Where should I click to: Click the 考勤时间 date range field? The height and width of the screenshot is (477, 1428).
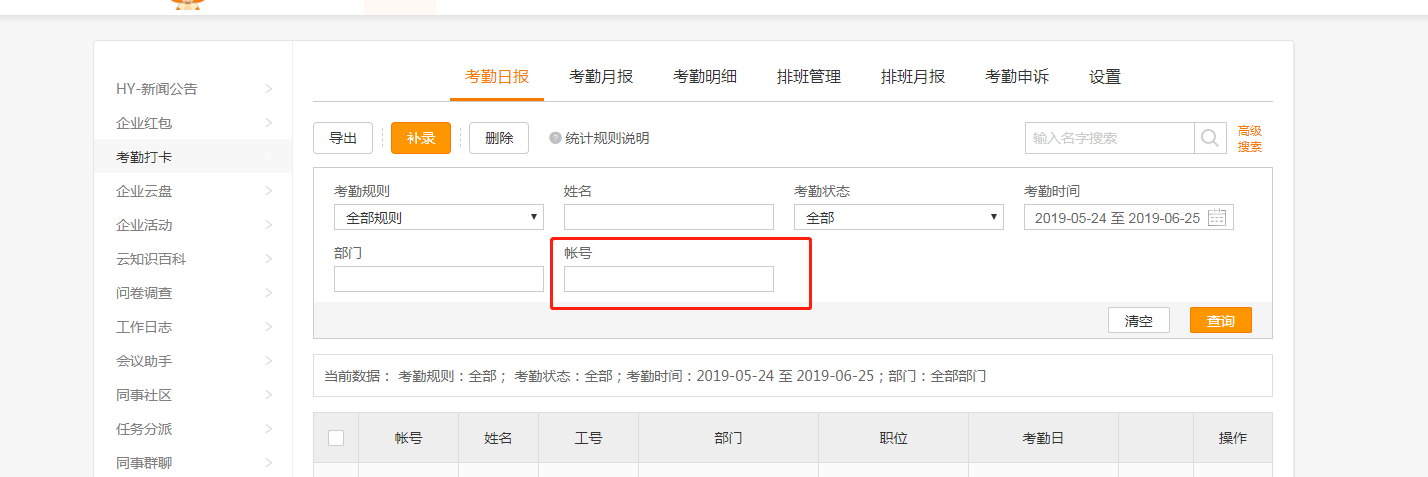(1129, 217)
